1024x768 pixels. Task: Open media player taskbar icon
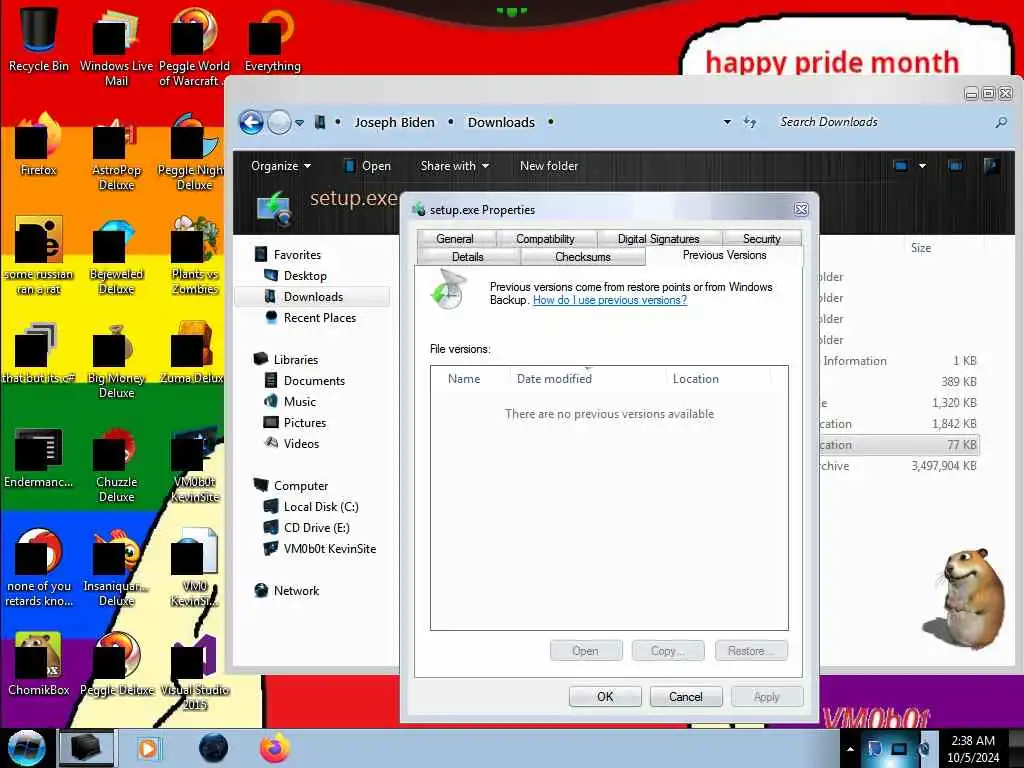pyautogui.click(x=148, y=748)
